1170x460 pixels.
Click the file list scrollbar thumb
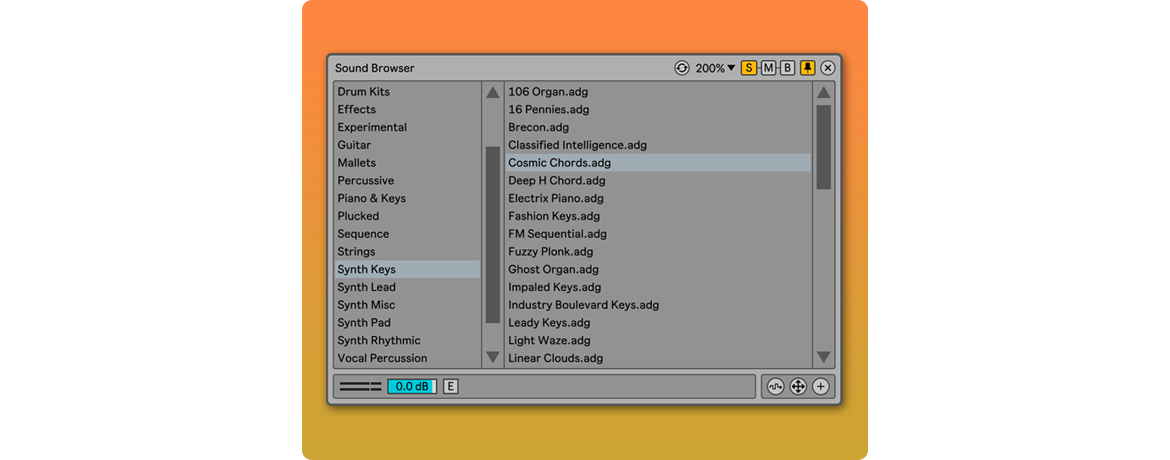(x=823, y=147)
